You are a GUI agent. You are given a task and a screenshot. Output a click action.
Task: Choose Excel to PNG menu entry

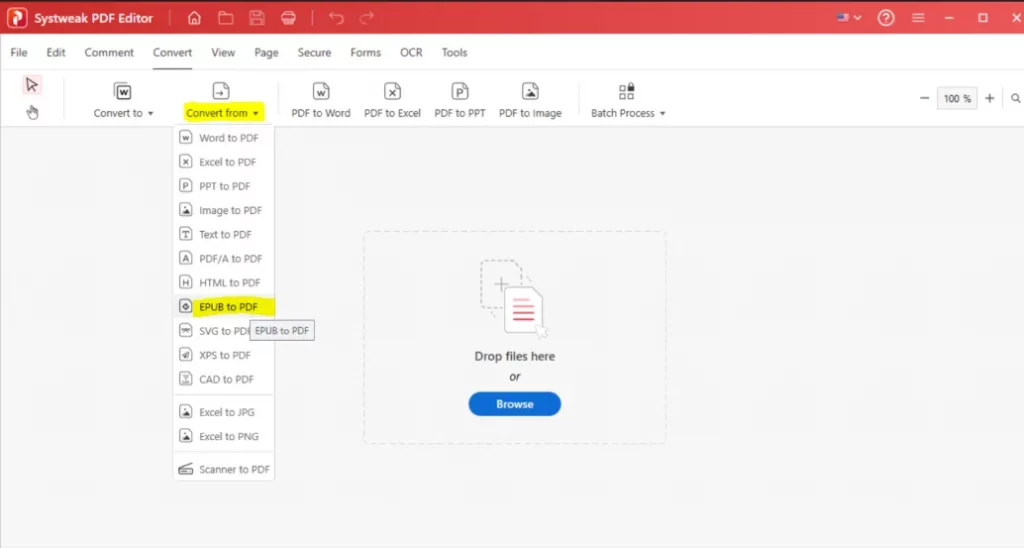tap(224, 436)
